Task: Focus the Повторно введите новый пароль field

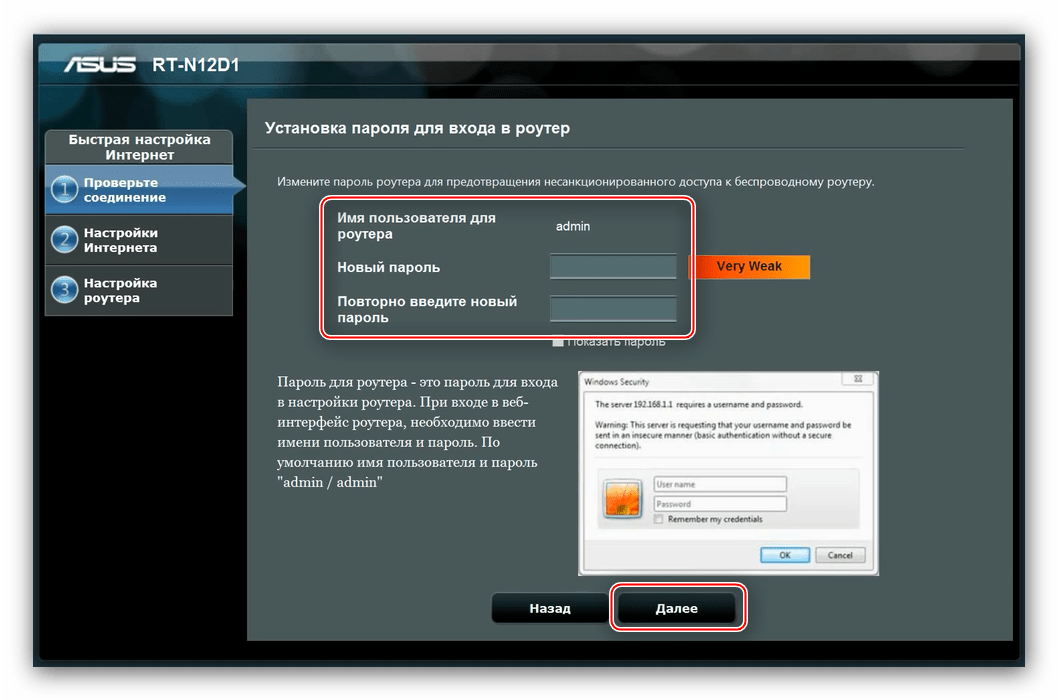Action: pyautogui.click(x=613, y=308)
